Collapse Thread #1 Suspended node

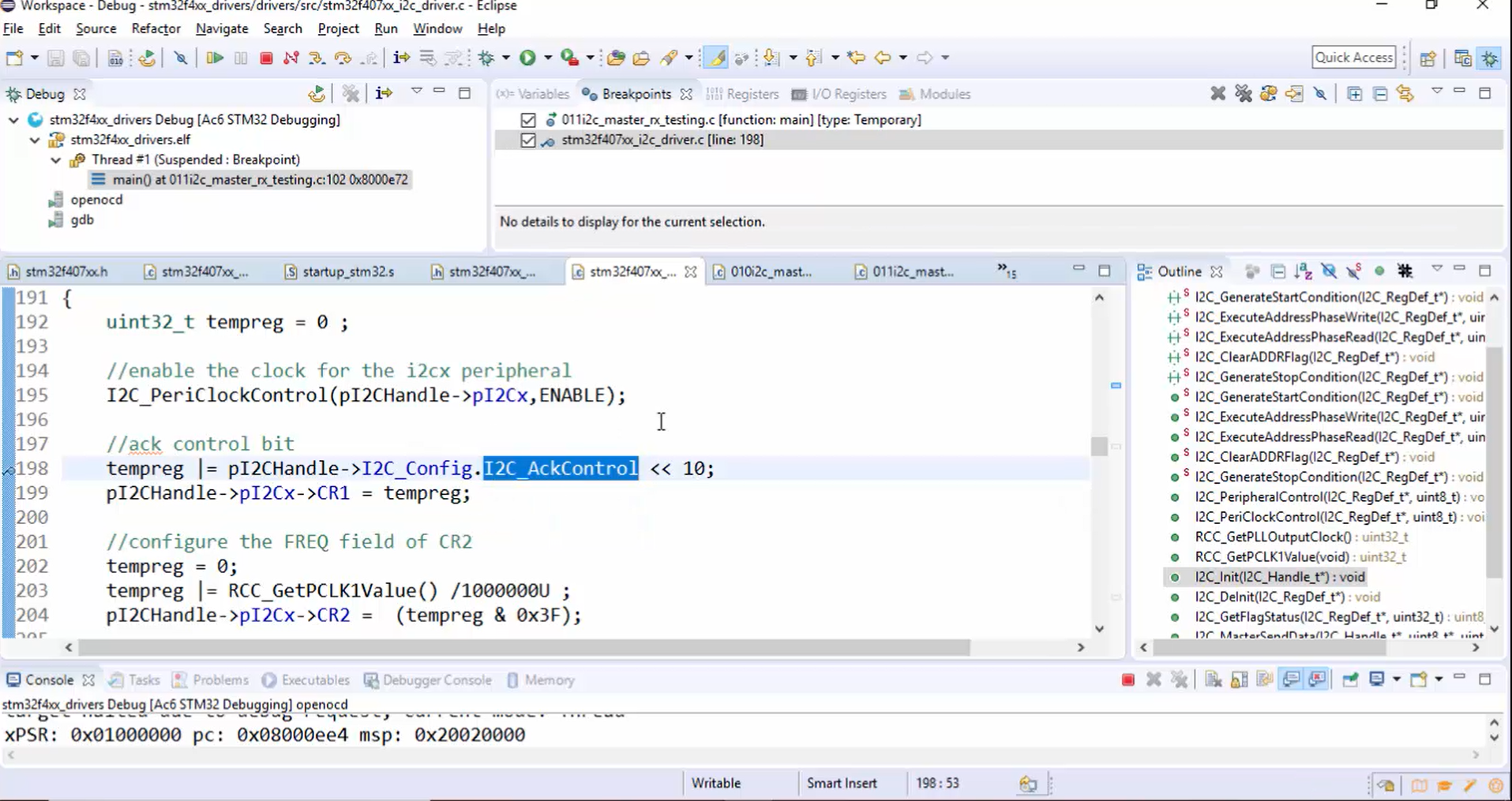(56, 159)
